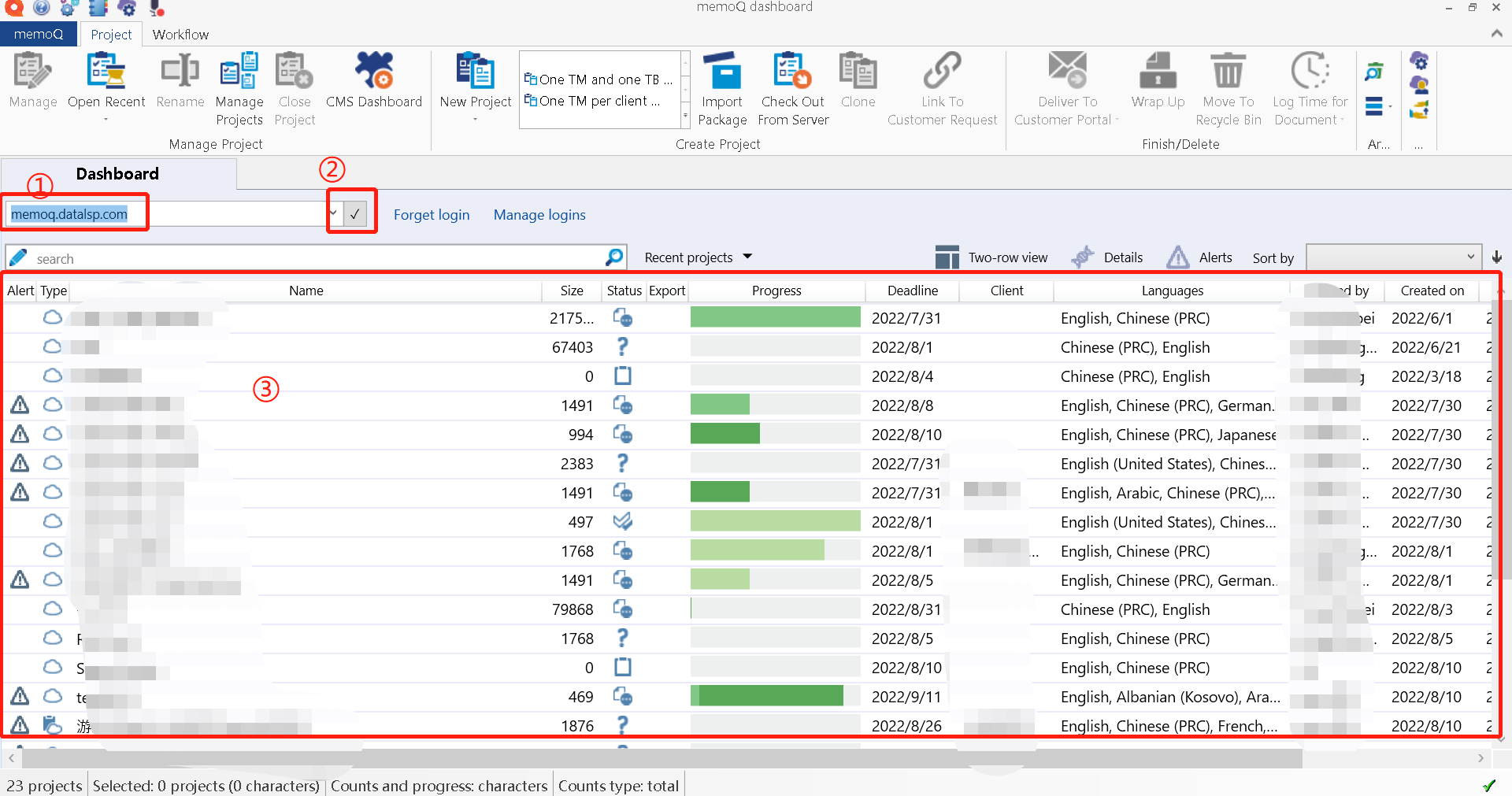Image resolution: width=1512 pixels, height=796 pixels.
Task: Select the Dashboard tab
Action: 117,174
